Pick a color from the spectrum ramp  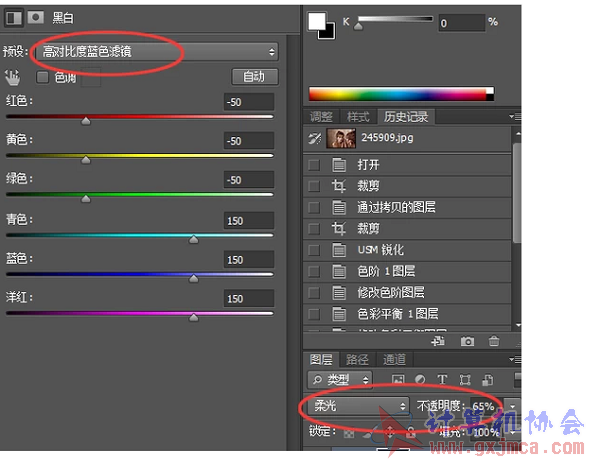point(401,94)
